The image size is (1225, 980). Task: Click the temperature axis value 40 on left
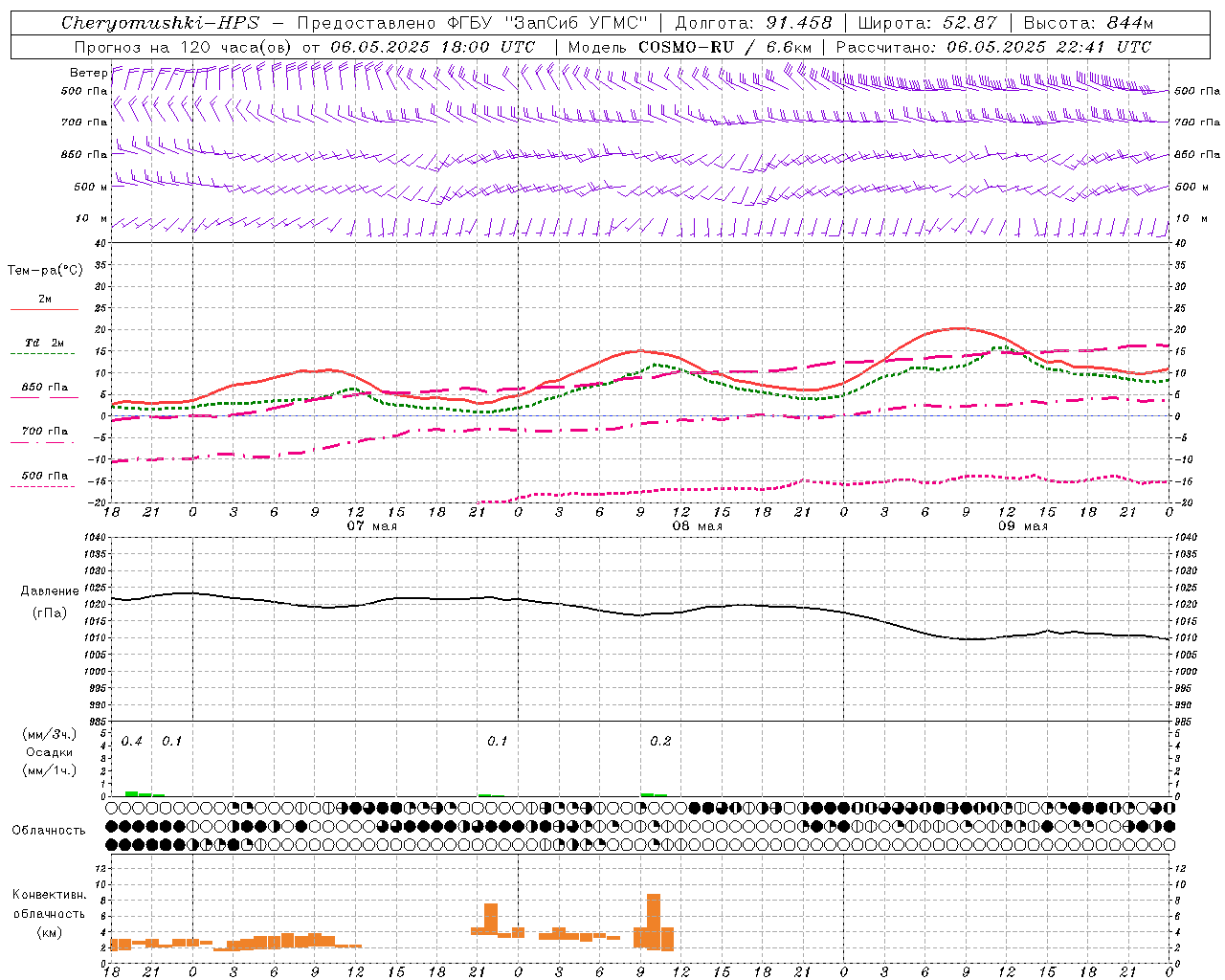[102, 243]
